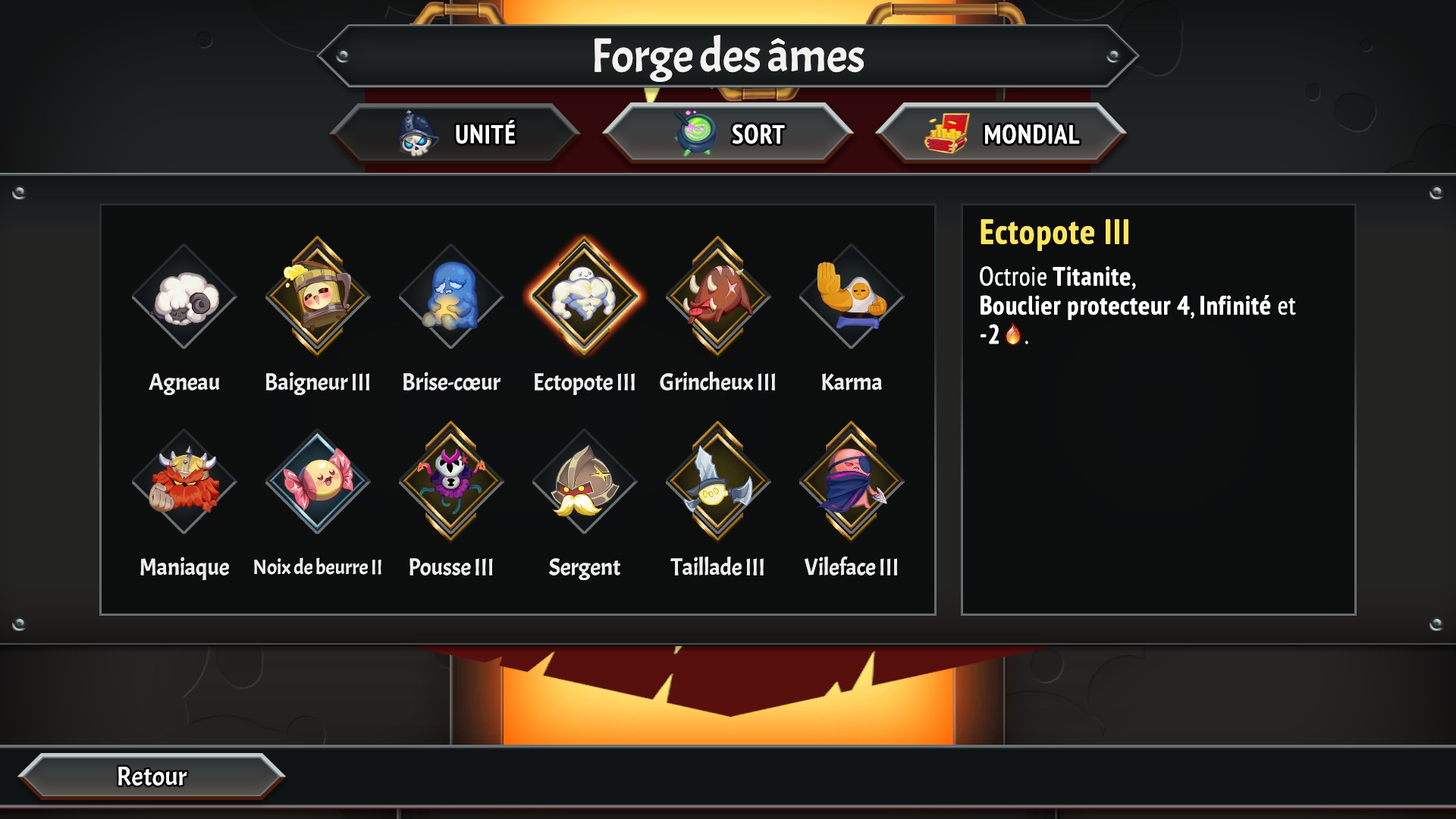Screen dimensions: 1456x819
Task: Click the Sergent label text
Action: 584,567
